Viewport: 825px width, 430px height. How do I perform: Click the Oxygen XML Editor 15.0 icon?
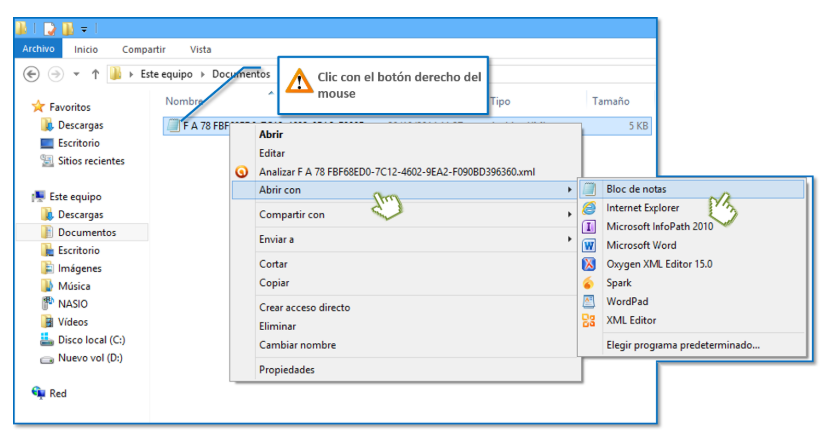tap(589, 264)
